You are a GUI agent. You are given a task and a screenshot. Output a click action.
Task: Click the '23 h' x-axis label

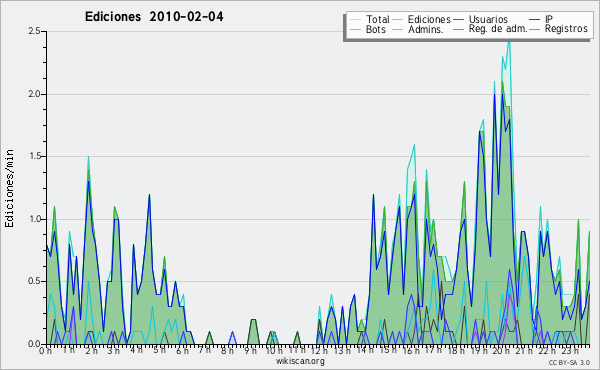[x=570, y=350]
